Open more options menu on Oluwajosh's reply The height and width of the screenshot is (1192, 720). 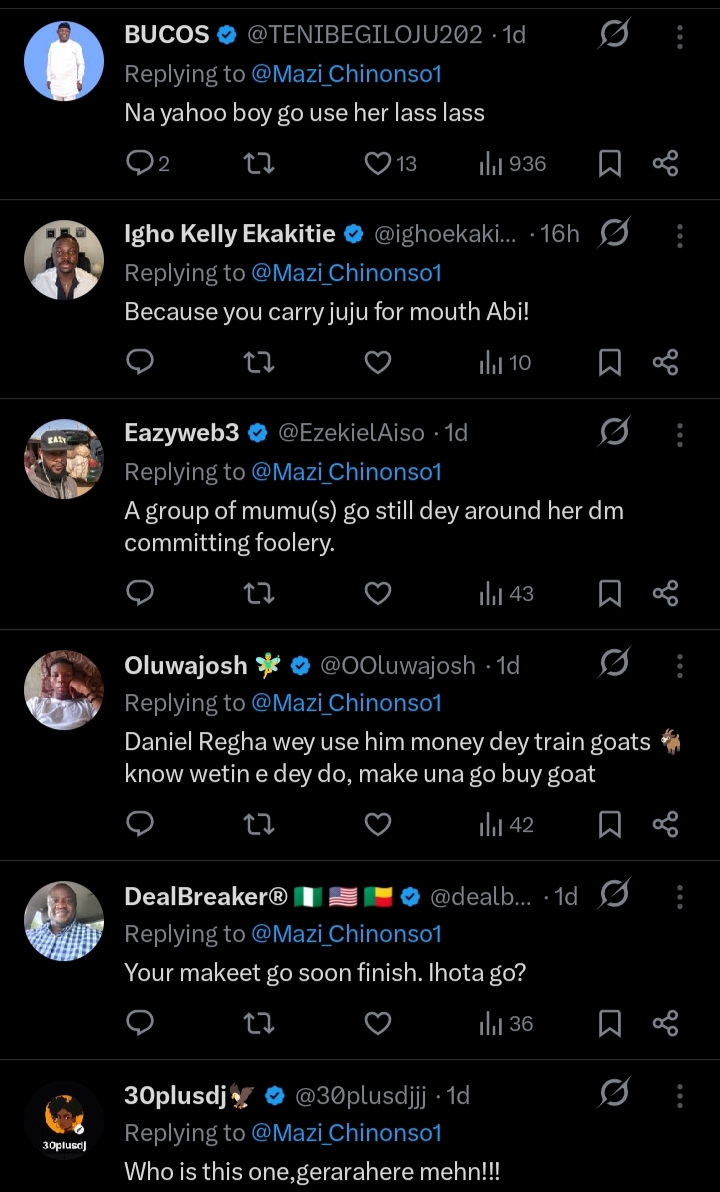(680, 666)
